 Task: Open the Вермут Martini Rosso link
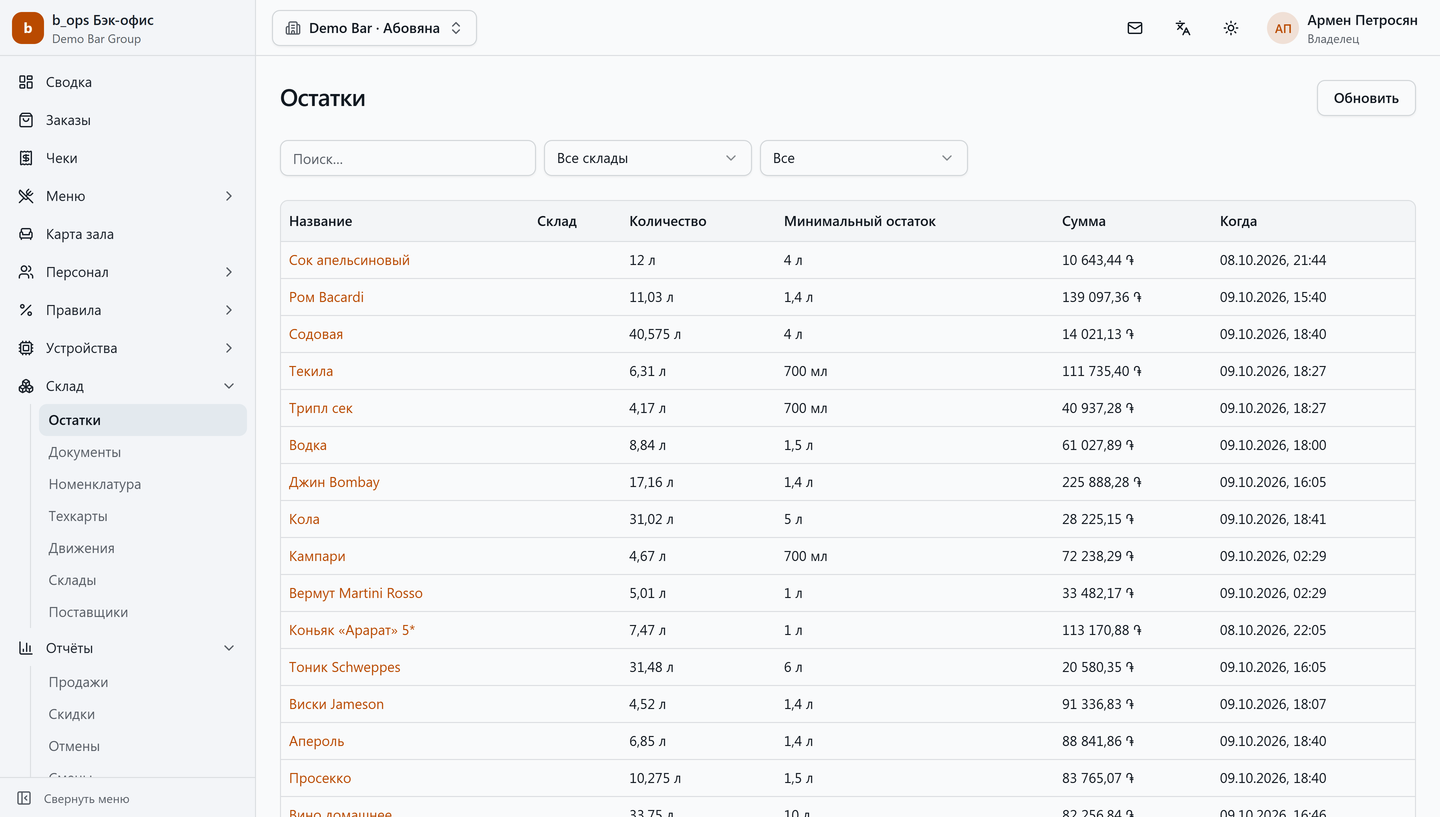(356, 593)
